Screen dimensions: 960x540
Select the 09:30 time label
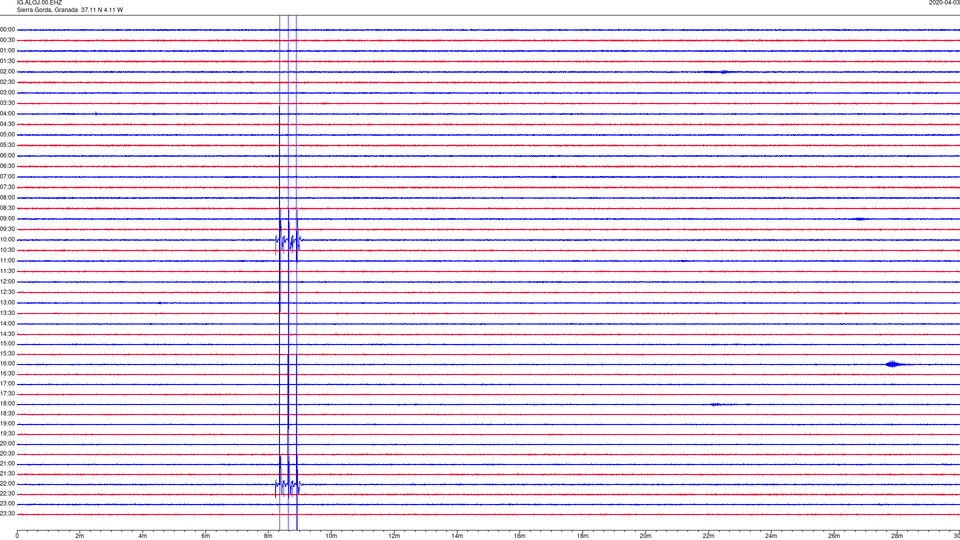[x=7, y=230]
